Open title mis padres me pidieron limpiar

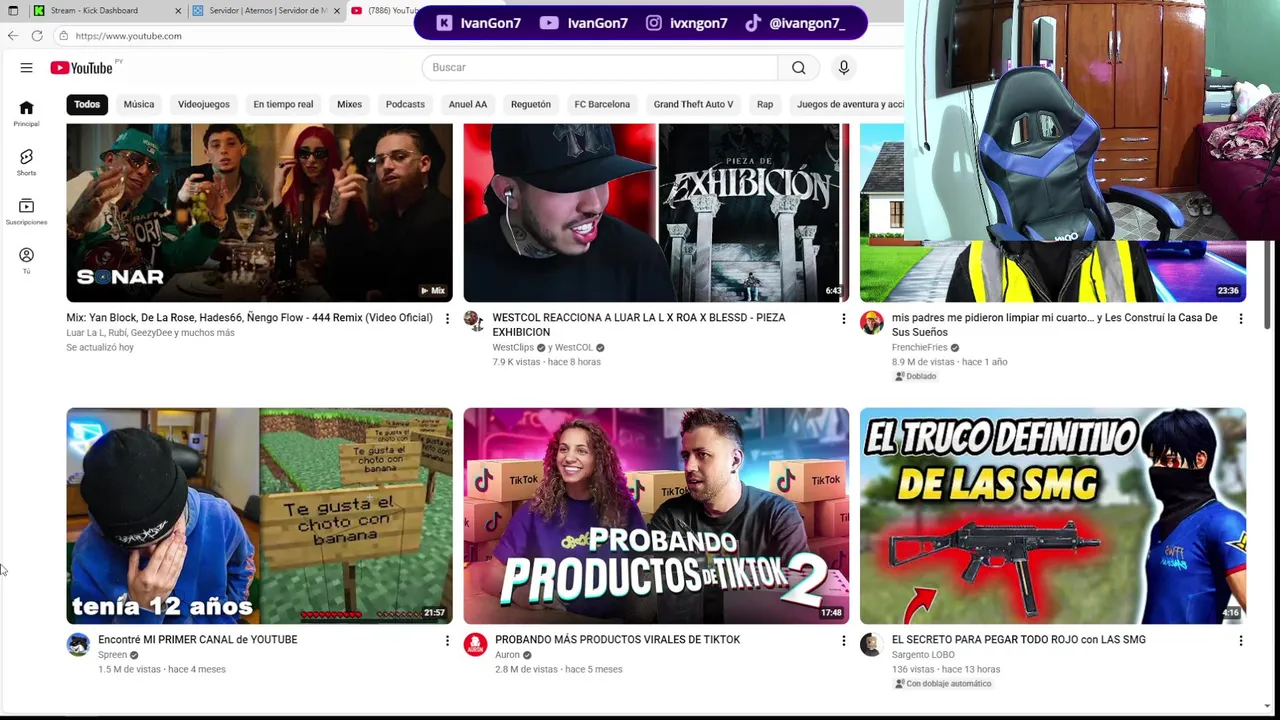click(x=1054, y=325)
